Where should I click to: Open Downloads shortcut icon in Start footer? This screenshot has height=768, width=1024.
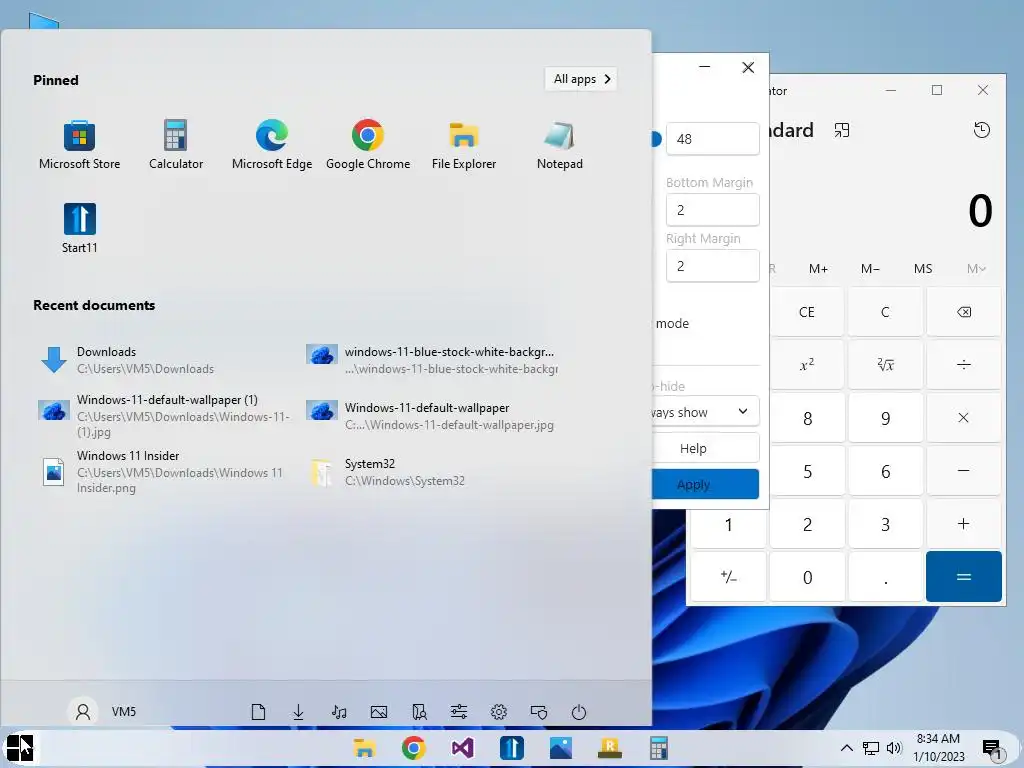coord(298,712)
